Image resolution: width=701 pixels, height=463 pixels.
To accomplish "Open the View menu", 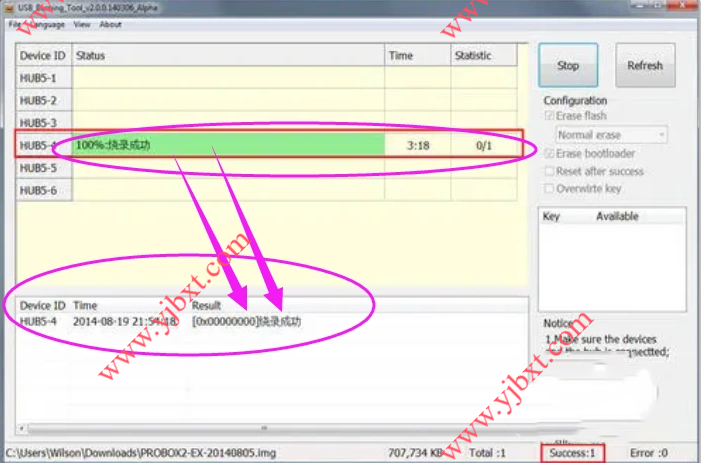I will coord(81,24).
